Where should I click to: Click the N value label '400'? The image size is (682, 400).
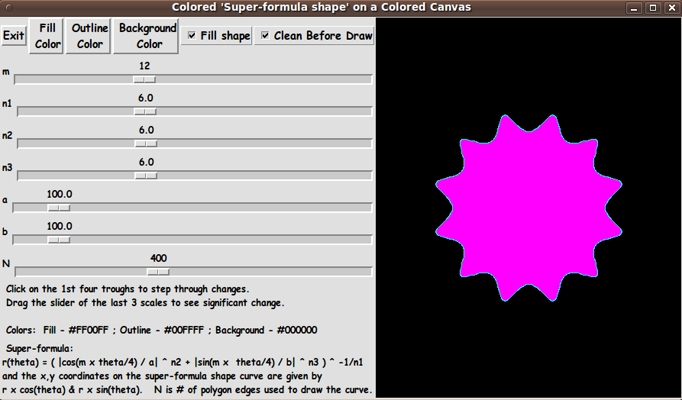click(158, 258)
